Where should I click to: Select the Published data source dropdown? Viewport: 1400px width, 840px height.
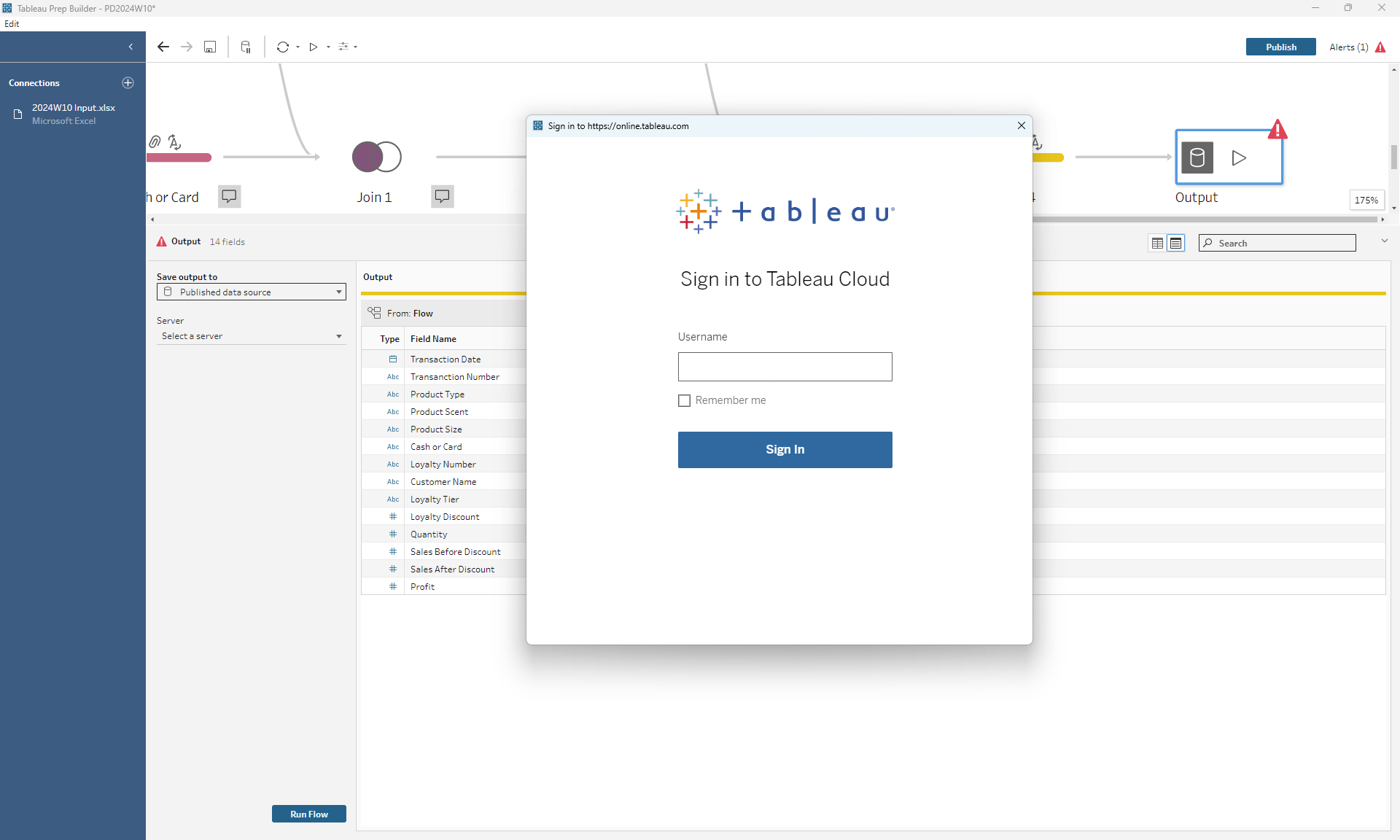point(250,292)
